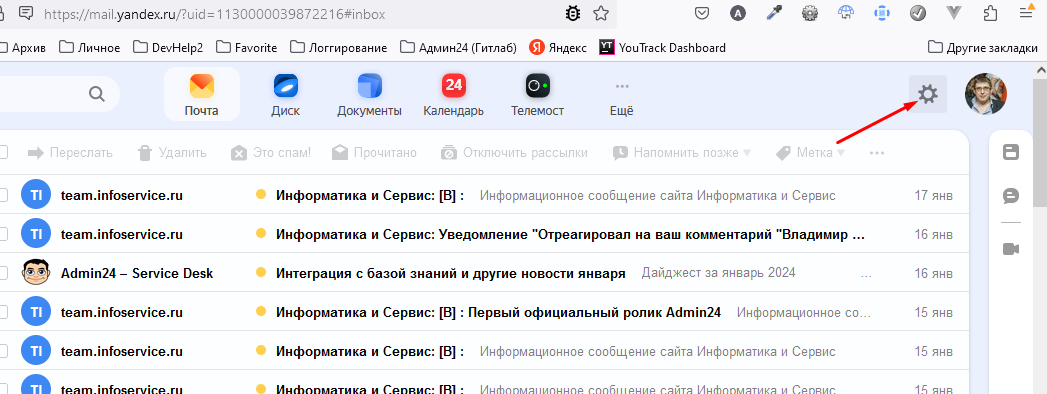1047x394 pixels.
Task: Open the Почта mail service
Action: [202, 95]
